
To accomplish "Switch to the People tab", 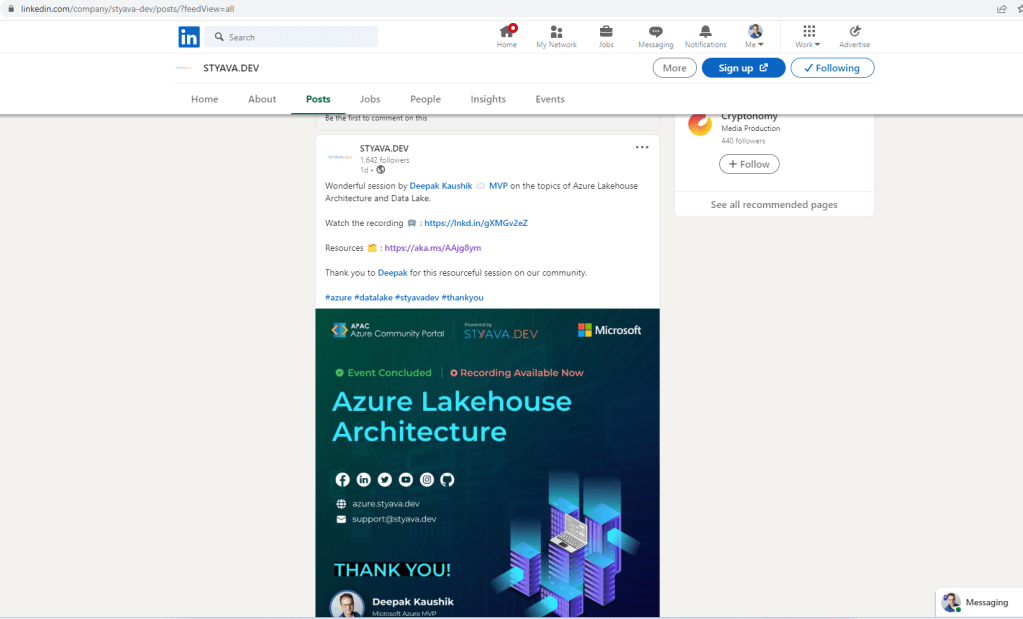I will [425, 99].
